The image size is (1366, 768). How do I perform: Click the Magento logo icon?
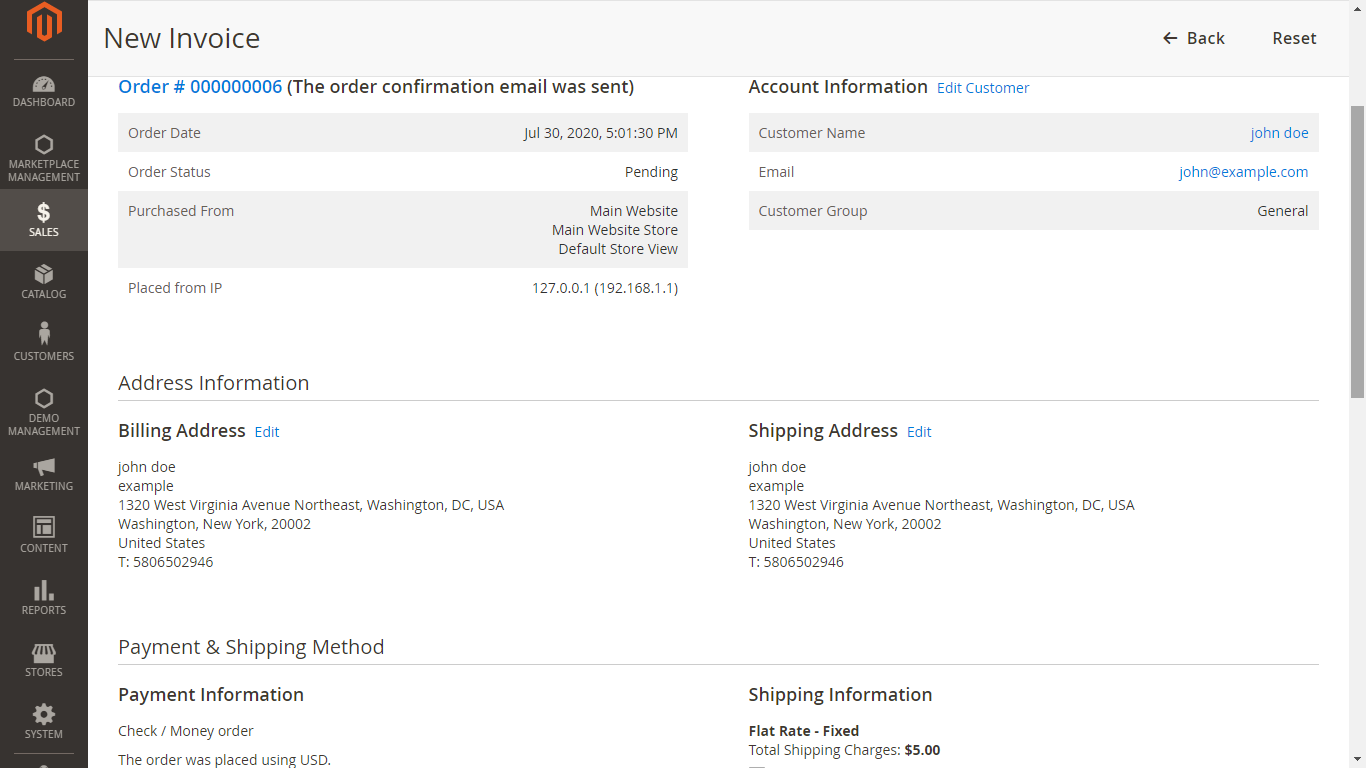(44, 22)
